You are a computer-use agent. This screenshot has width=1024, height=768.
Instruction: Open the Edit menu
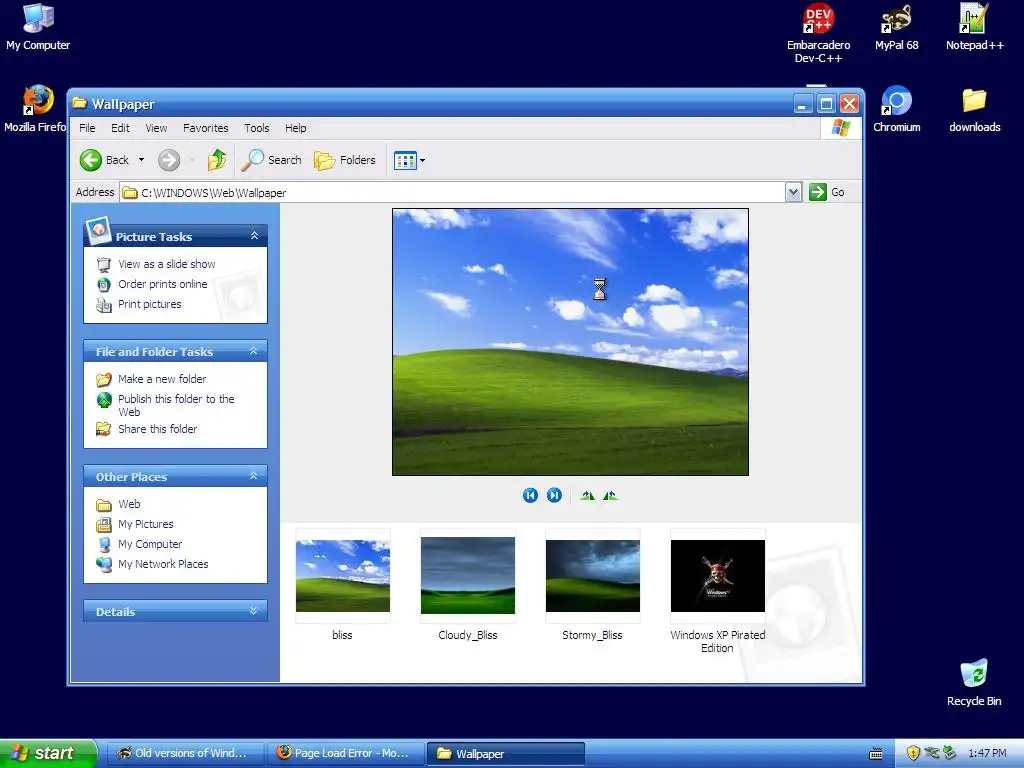coord(120,128)
